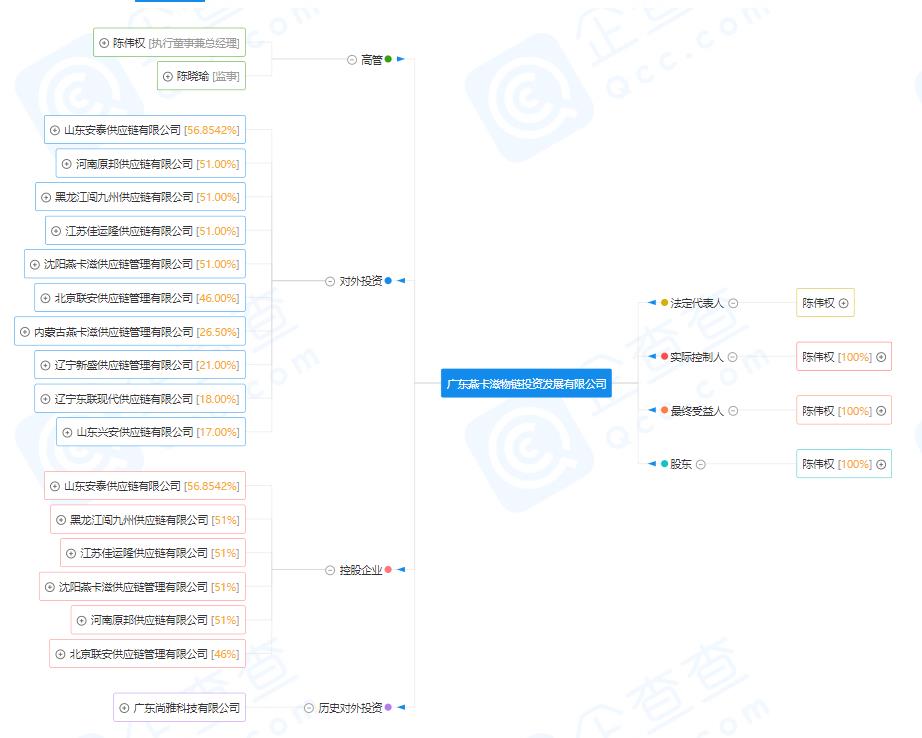Expand the 陈伟权 executive director node plus icon

coord(104,43)
